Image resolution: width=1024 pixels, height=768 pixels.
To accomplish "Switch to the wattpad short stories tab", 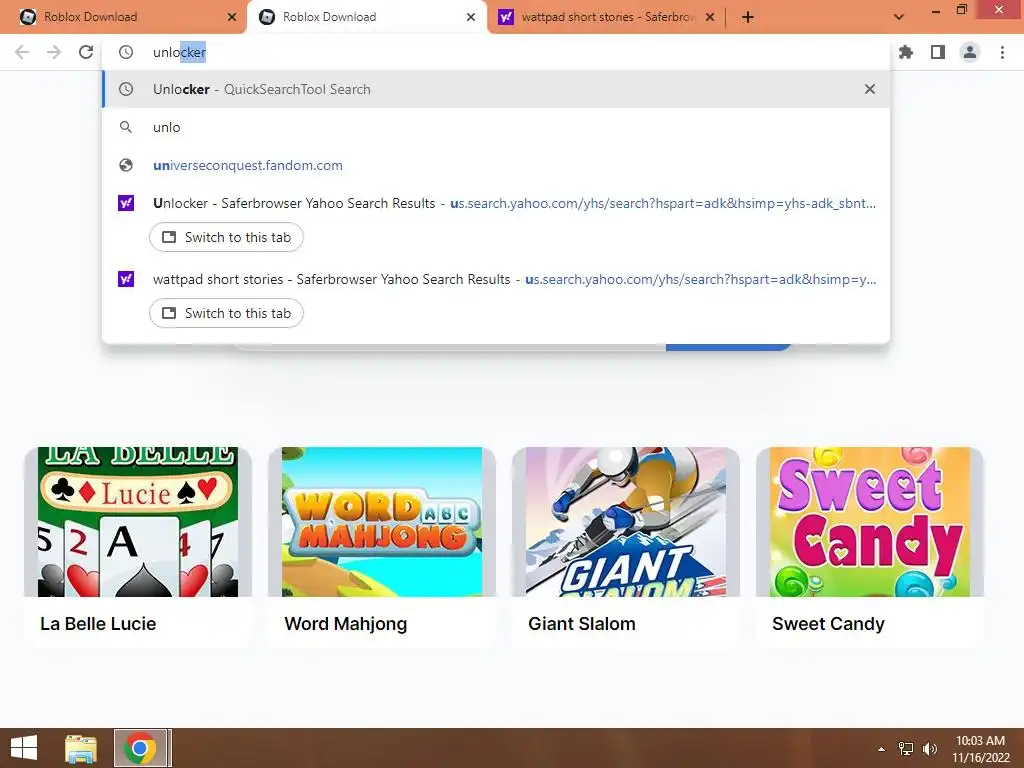I will pyautogui.click(x=226, y=313).
